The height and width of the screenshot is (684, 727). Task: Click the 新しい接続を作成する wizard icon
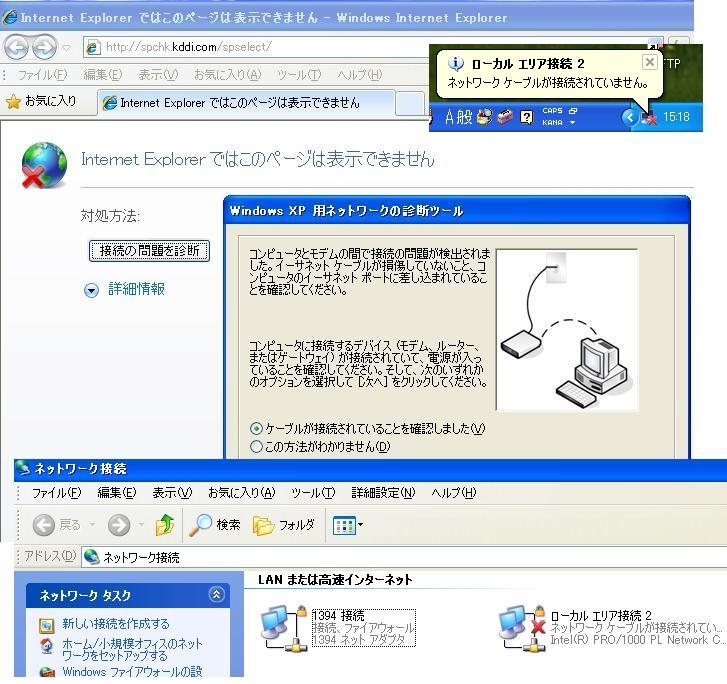(47, 625)
